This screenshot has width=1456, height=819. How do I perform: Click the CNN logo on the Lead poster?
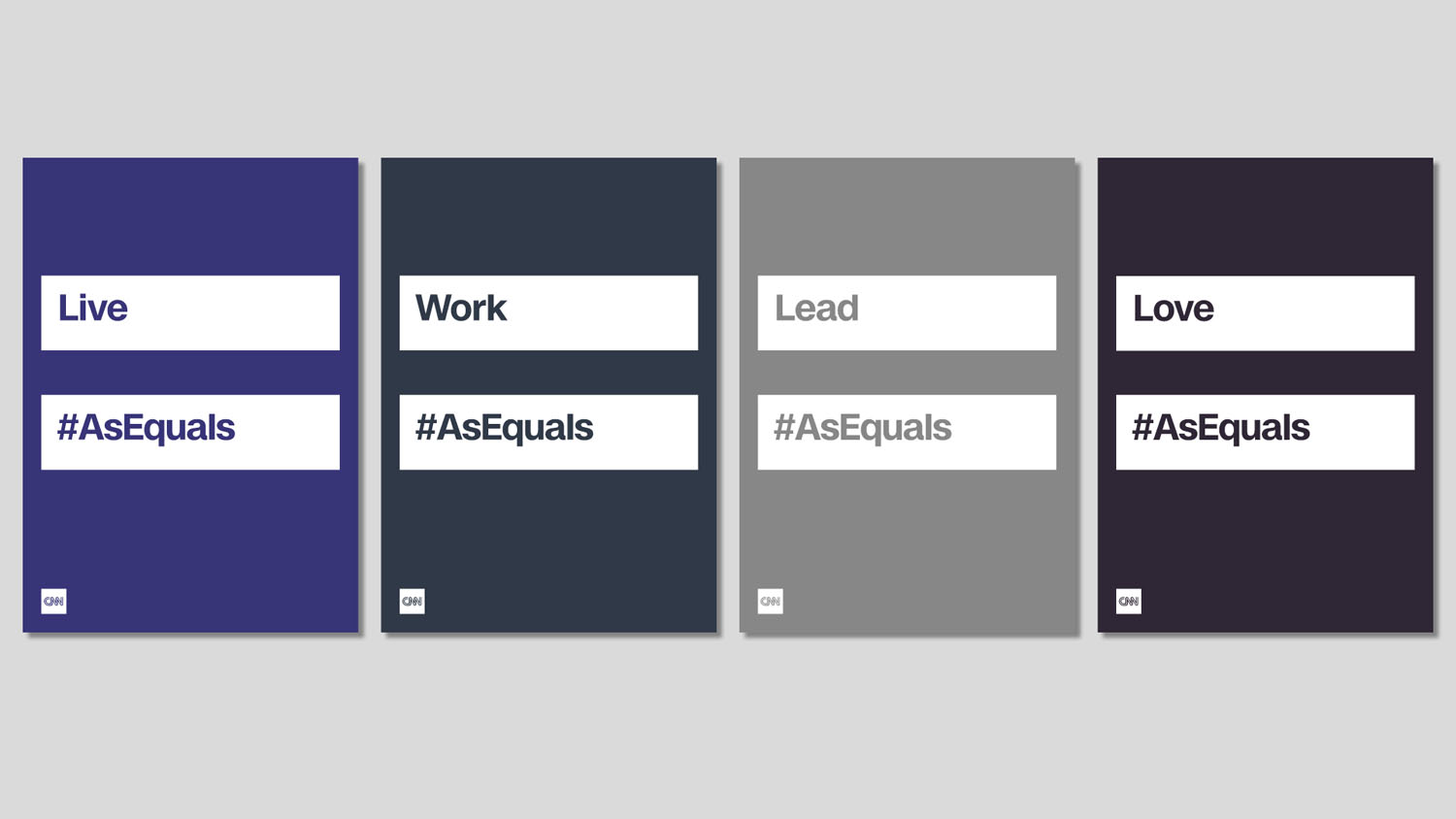click(x=770, y=602)
